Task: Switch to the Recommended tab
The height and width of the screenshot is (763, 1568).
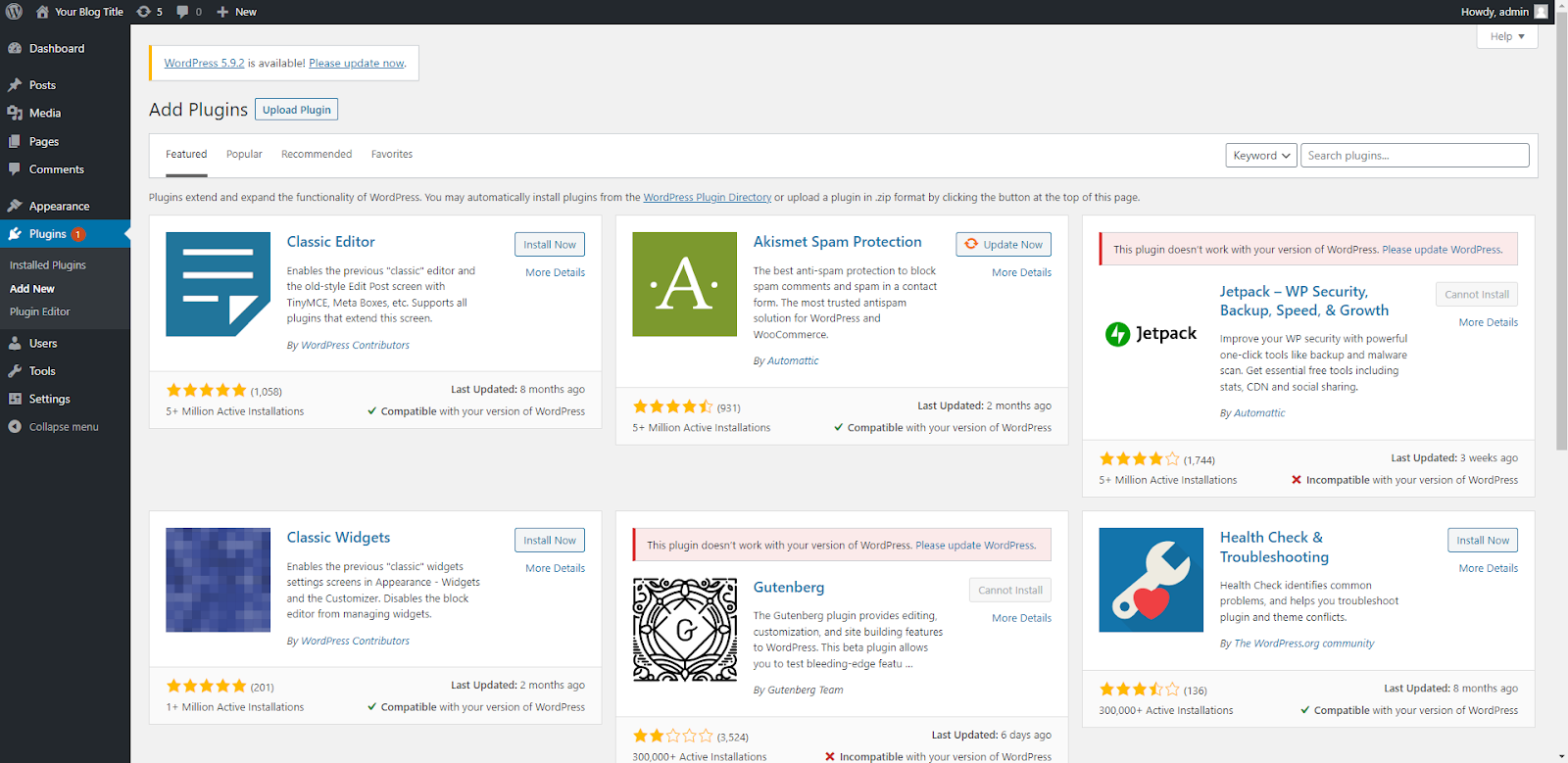Action: coord(317,155)
